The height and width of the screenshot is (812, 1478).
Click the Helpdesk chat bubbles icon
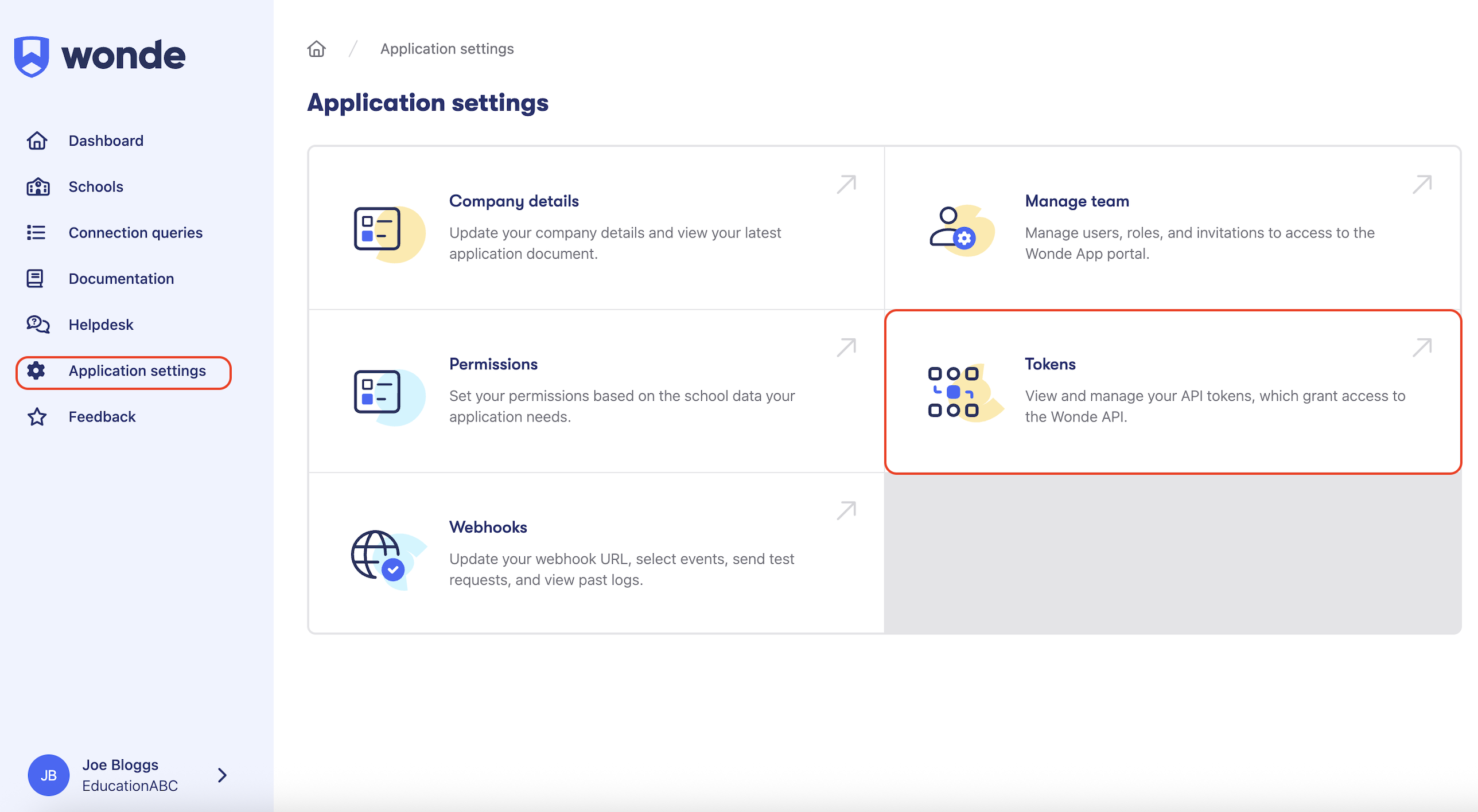click(x=38, y=325)
